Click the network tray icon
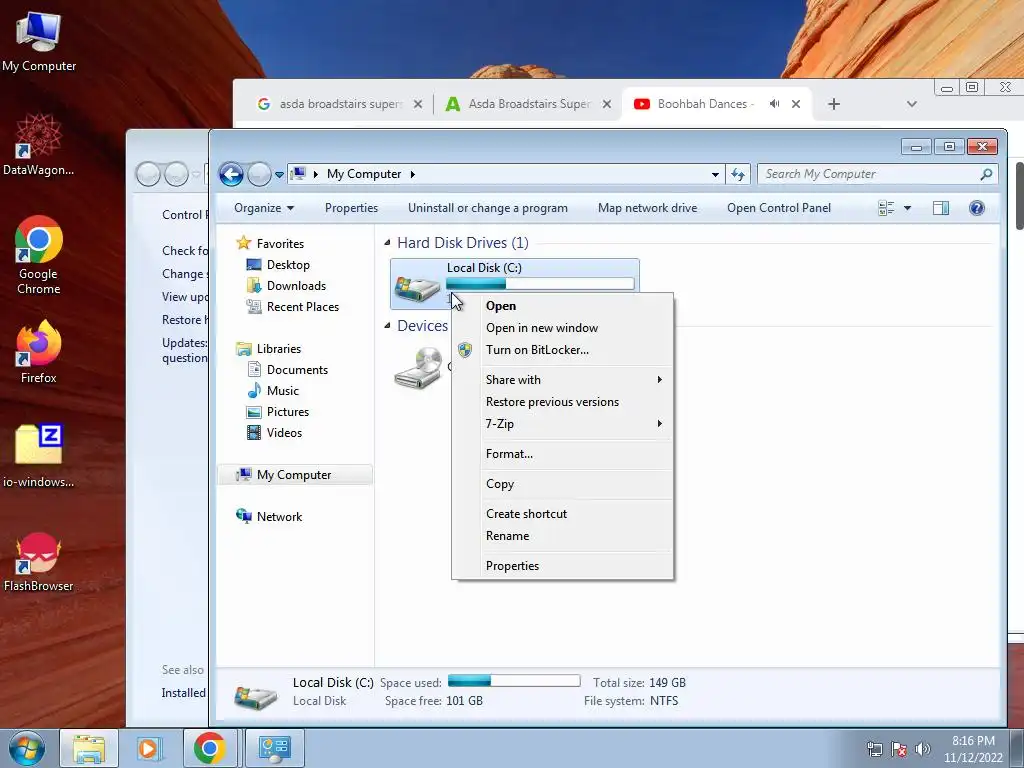 point(874,749)
